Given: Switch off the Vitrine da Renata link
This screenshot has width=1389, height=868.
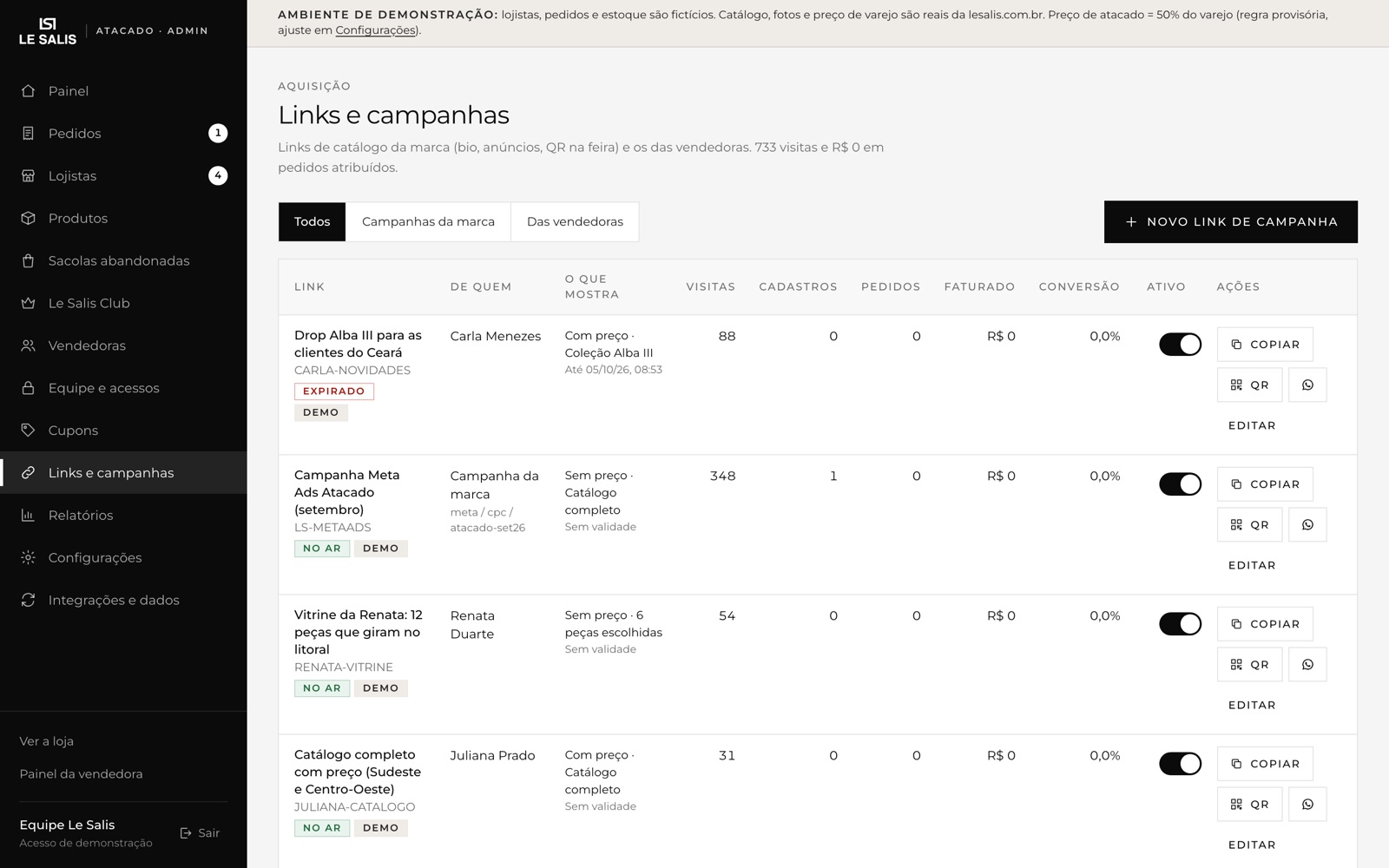Looking at the screenshot, I should (x=1180, y=624).
